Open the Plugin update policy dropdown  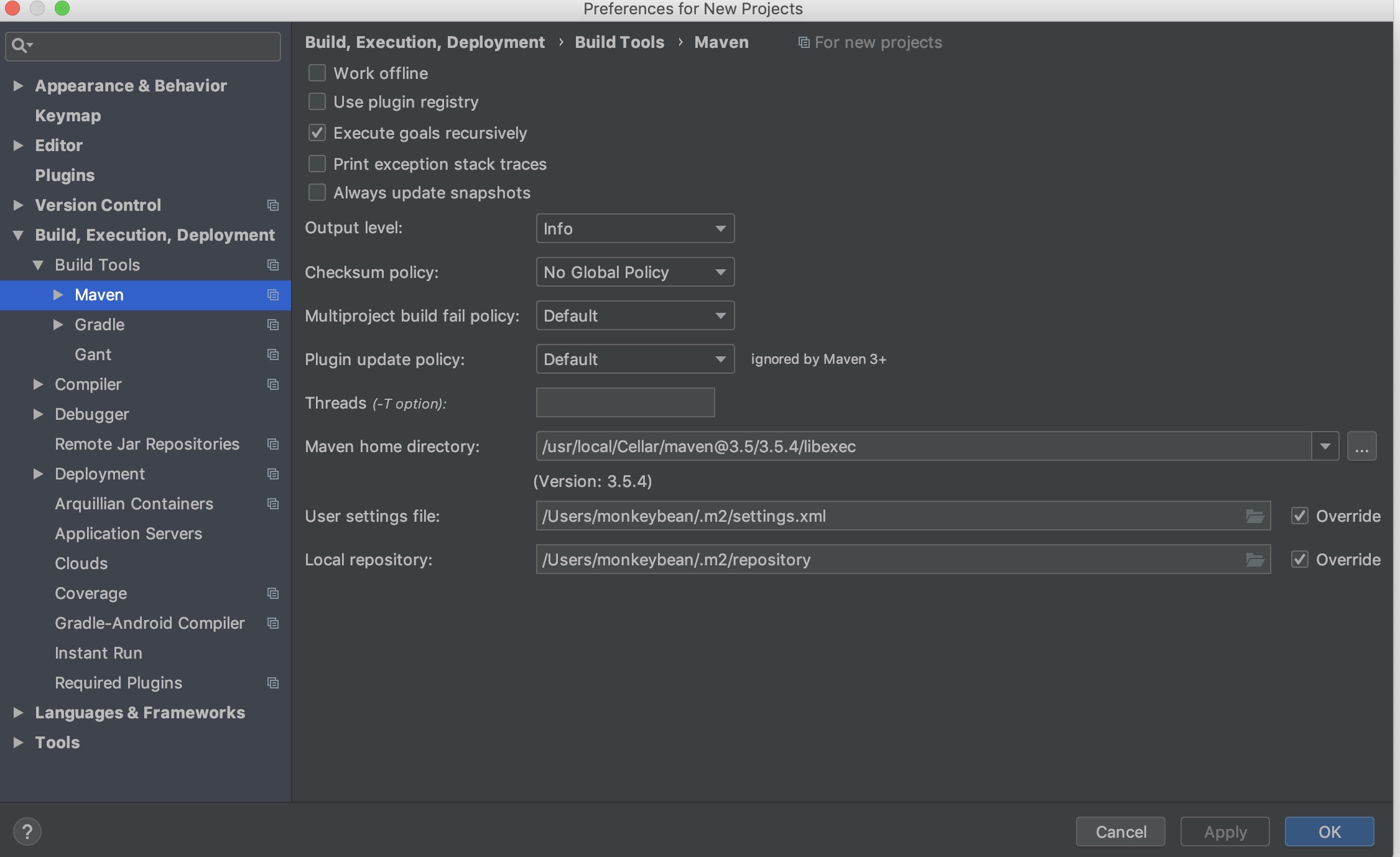[635, 359]
